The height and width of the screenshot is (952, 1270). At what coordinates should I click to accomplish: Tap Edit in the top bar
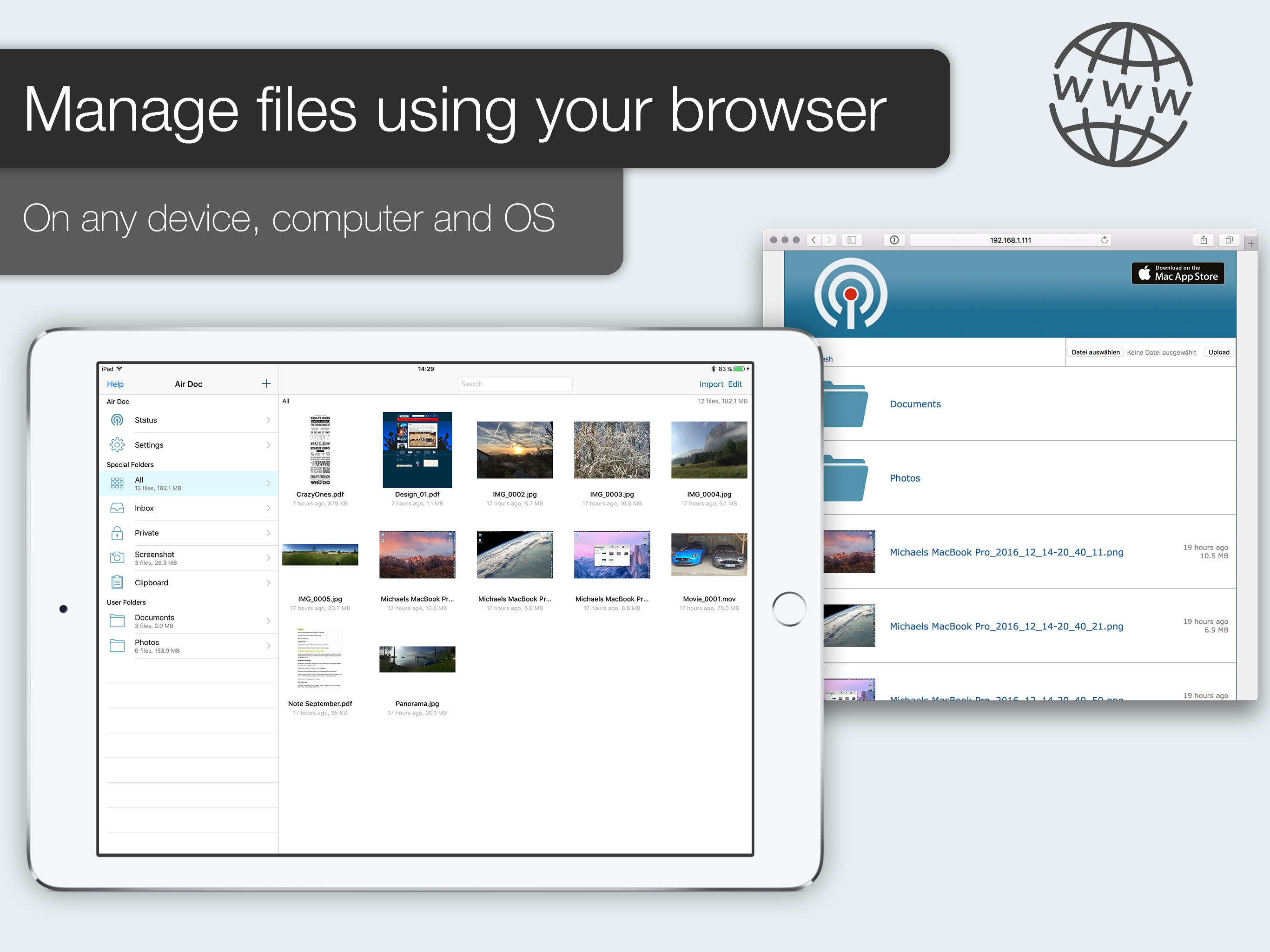(734, 384)
